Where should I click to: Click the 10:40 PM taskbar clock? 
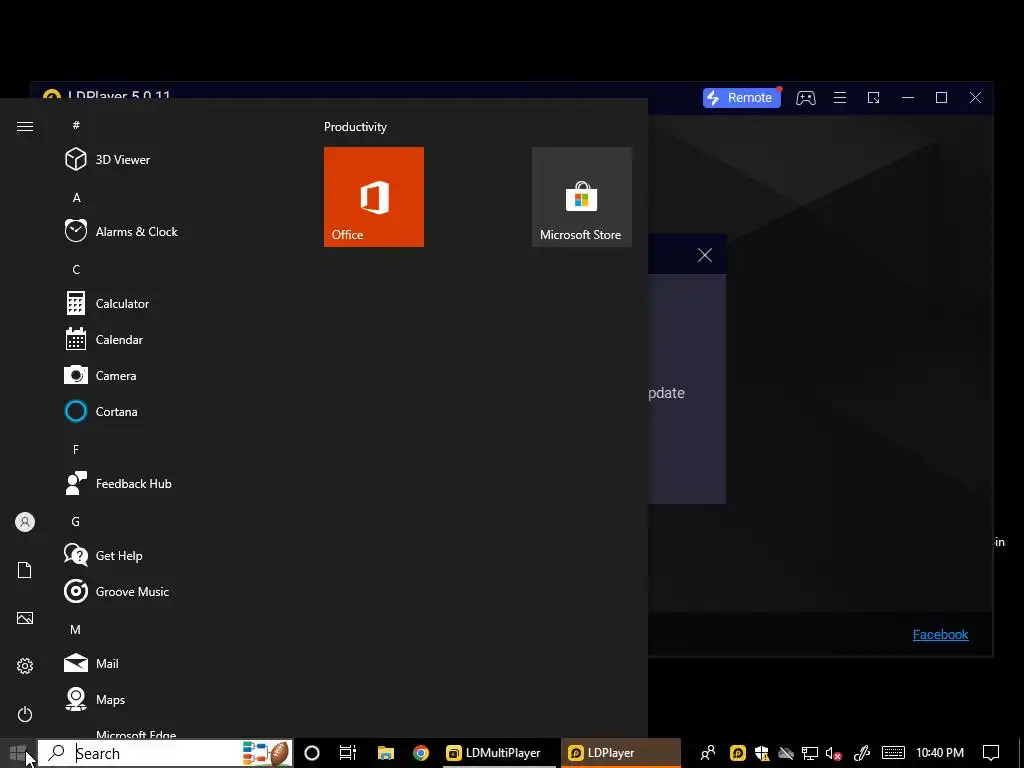[940, 753]
